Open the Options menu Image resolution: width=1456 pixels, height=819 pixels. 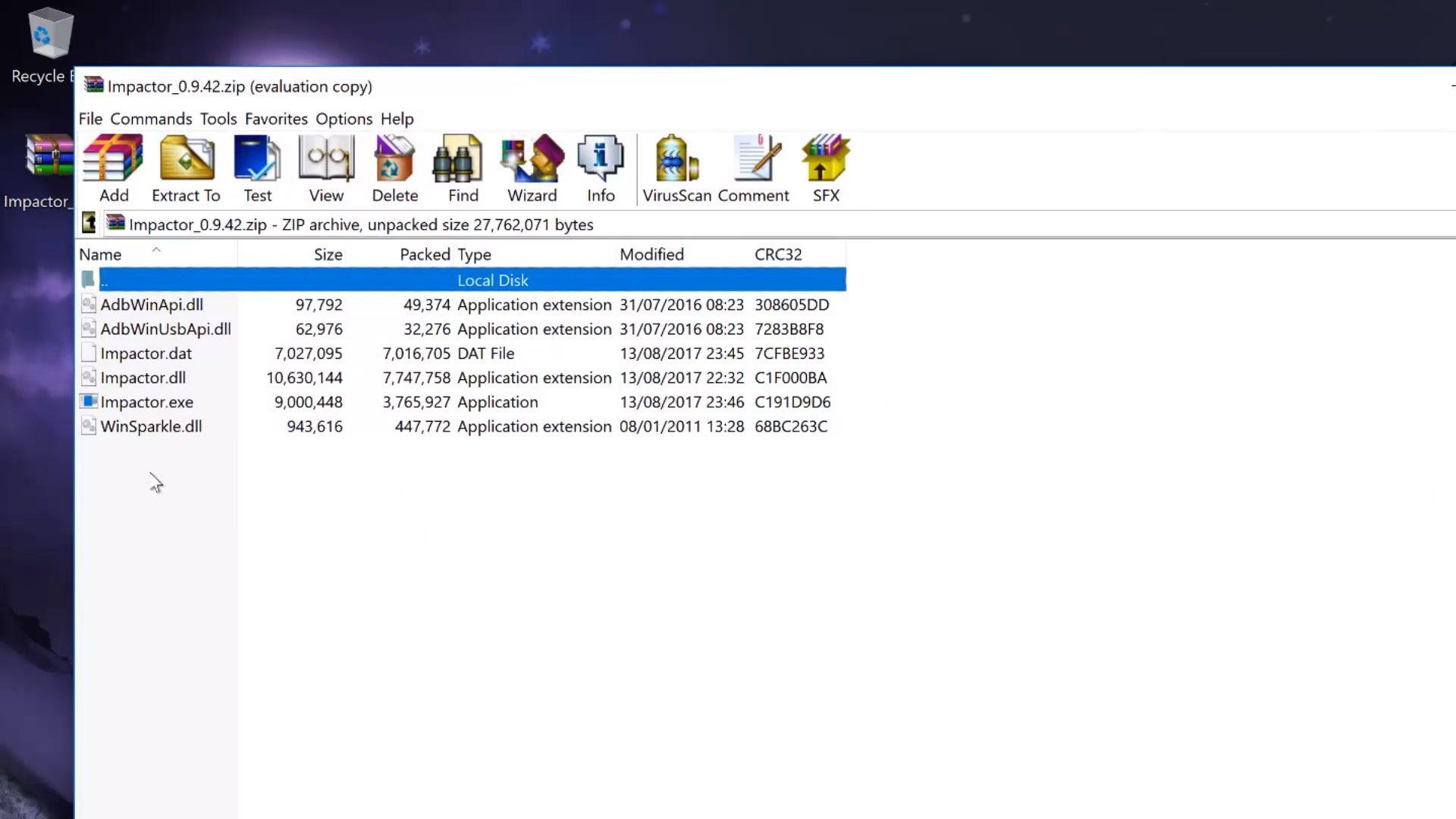(x=344, y=119)
